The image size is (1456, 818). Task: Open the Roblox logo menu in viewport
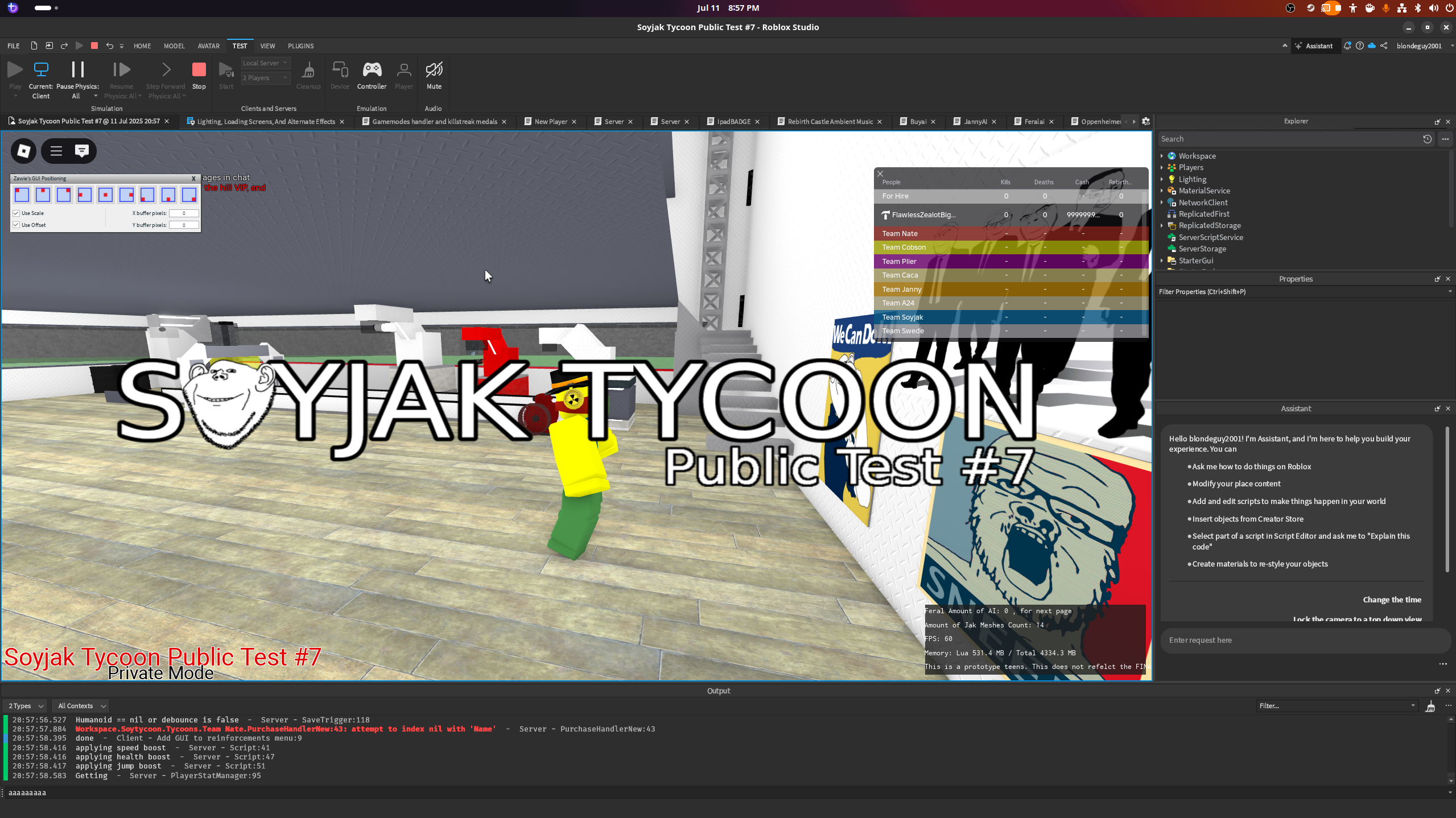coord(24,151)
